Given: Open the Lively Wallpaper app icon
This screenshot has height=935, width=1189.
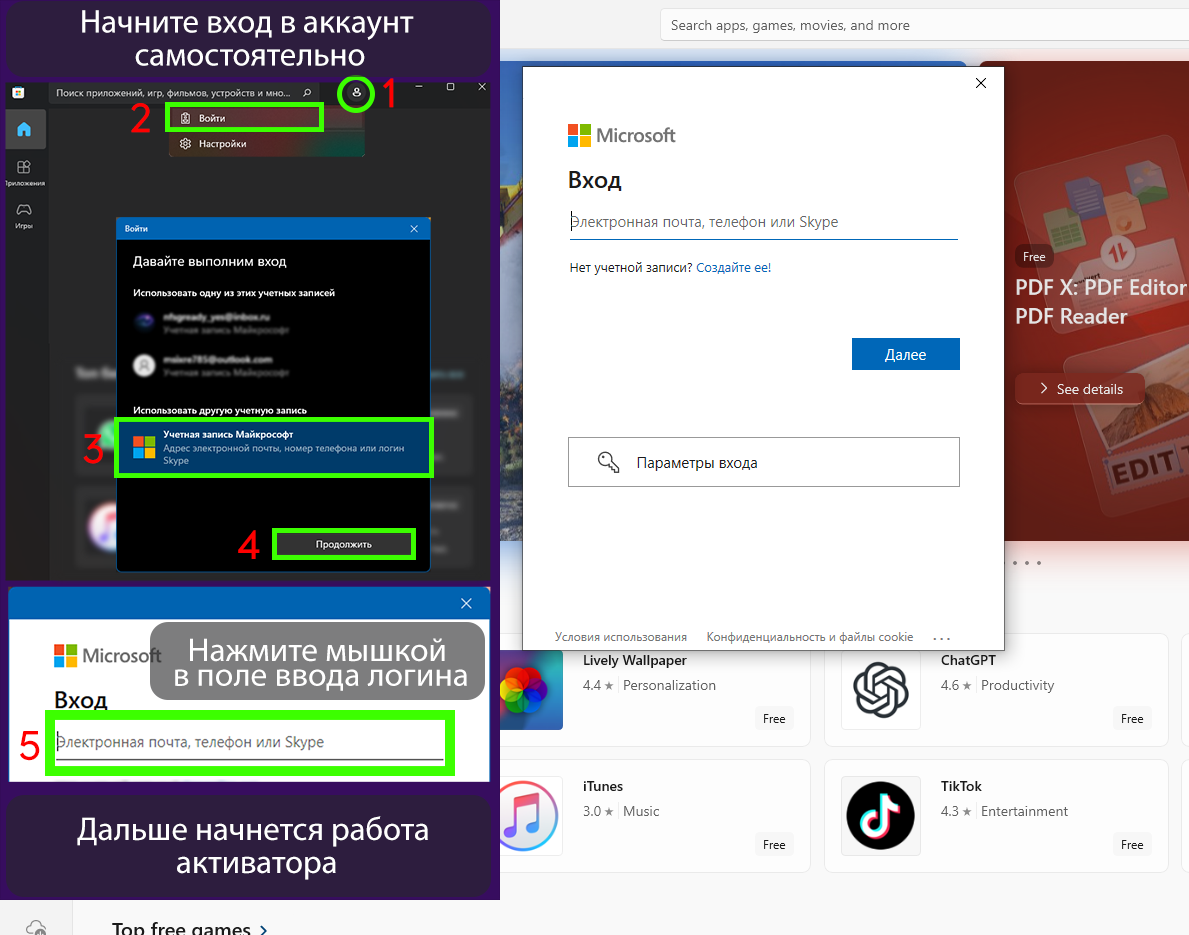Looking at the screenshot, I should pos(532,690).
